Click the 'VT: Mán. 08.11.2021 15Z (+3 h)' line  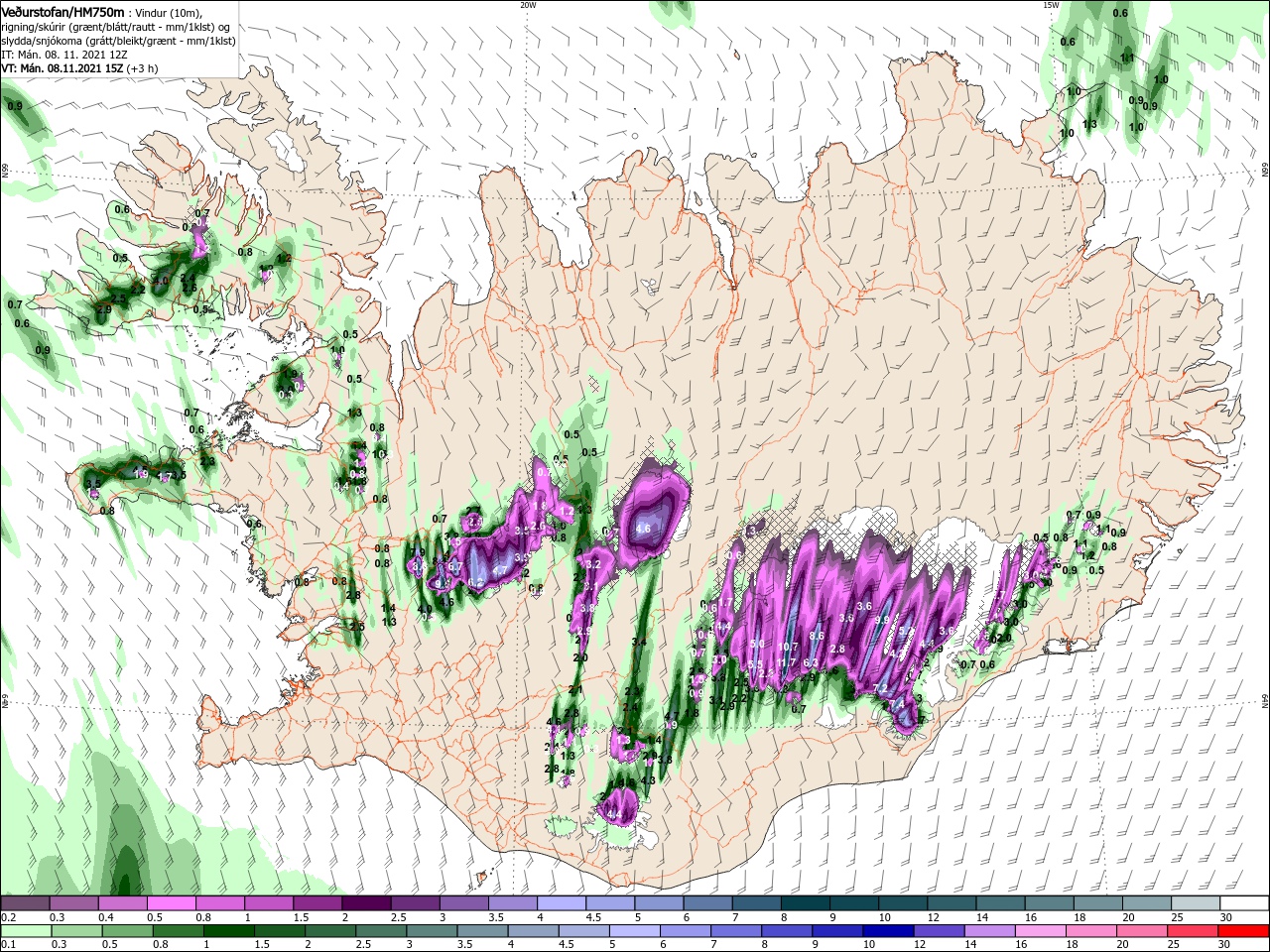(78, 68)
